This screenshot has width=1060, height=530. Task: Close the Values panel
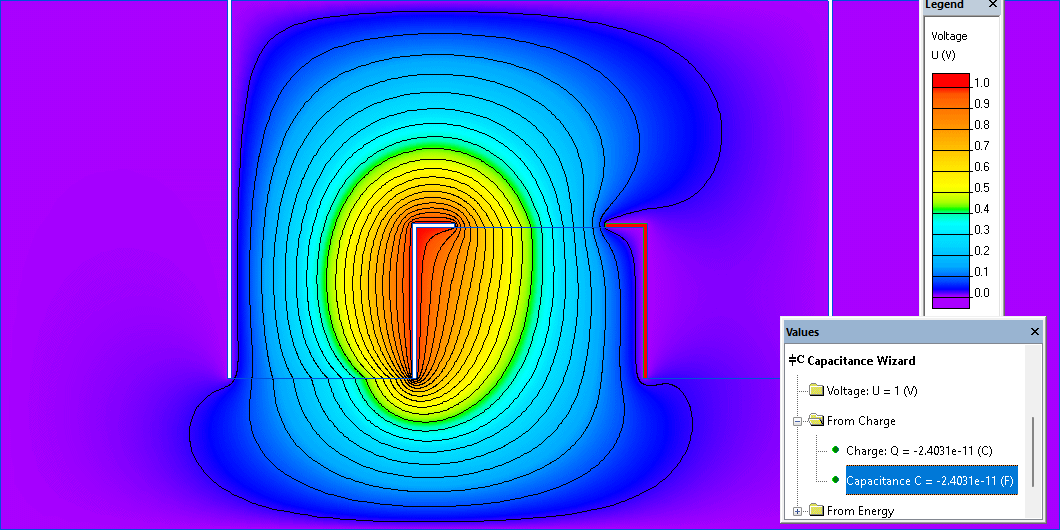click(1034, 331)
